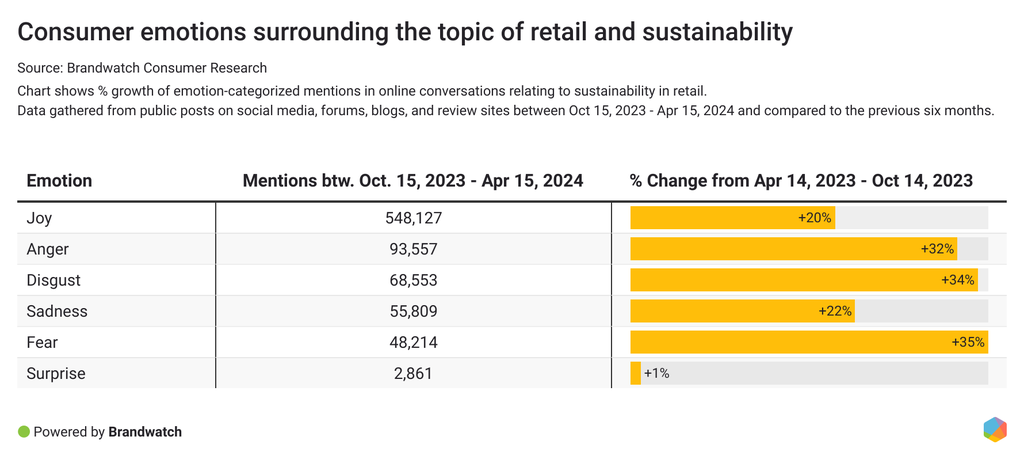1024x463 pixels.
Task: Click the Joy +20% yellow bar
Action: click(x=732, y=218)
